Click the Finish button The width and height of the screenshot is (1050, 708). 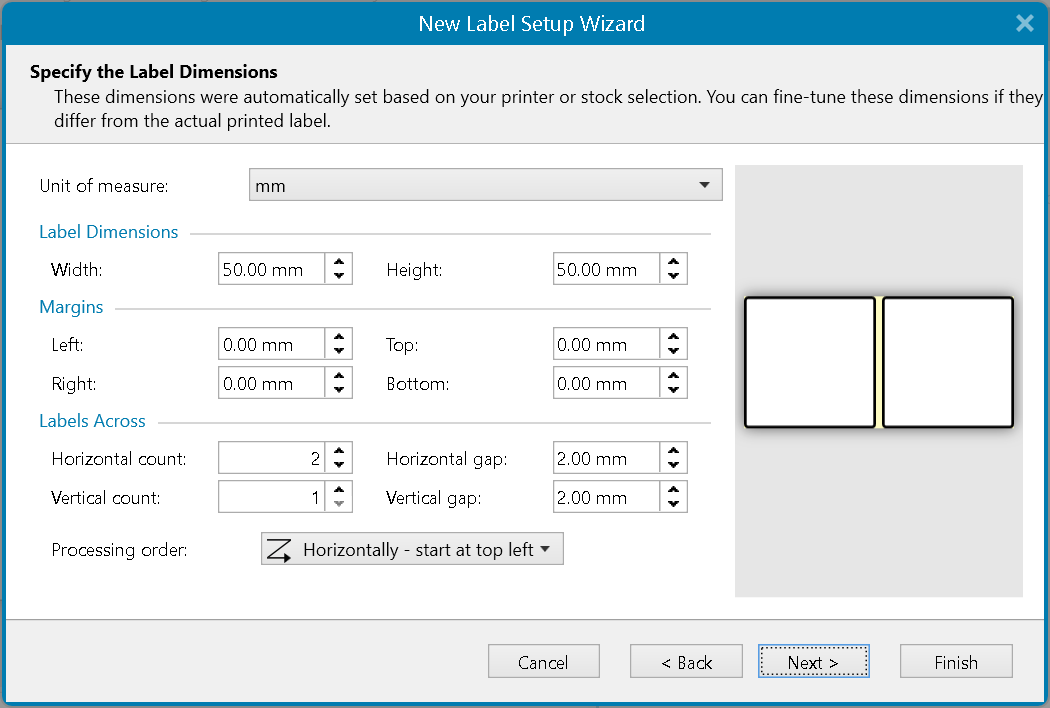pyautogui.click(x=955, y=661)
